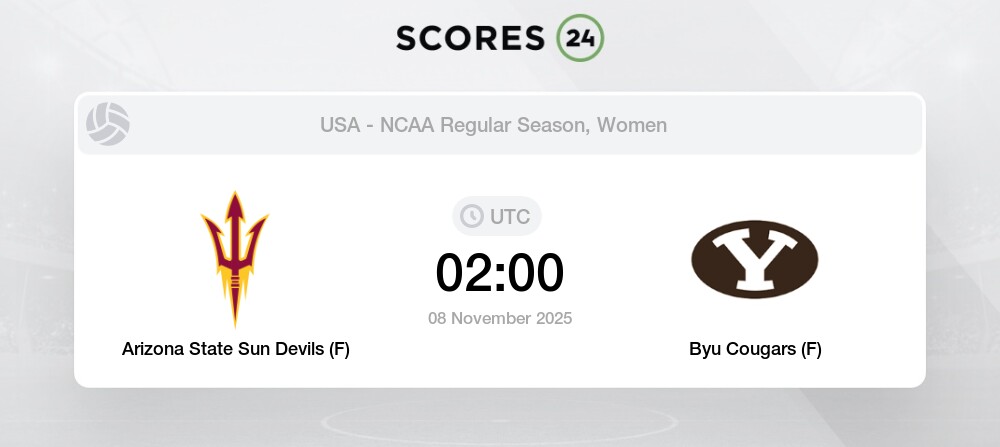This screenshot has height=447, width=1000.
Task: Open Arizona State Sun Devils (F) team name
Action: [x=236, y=349]
